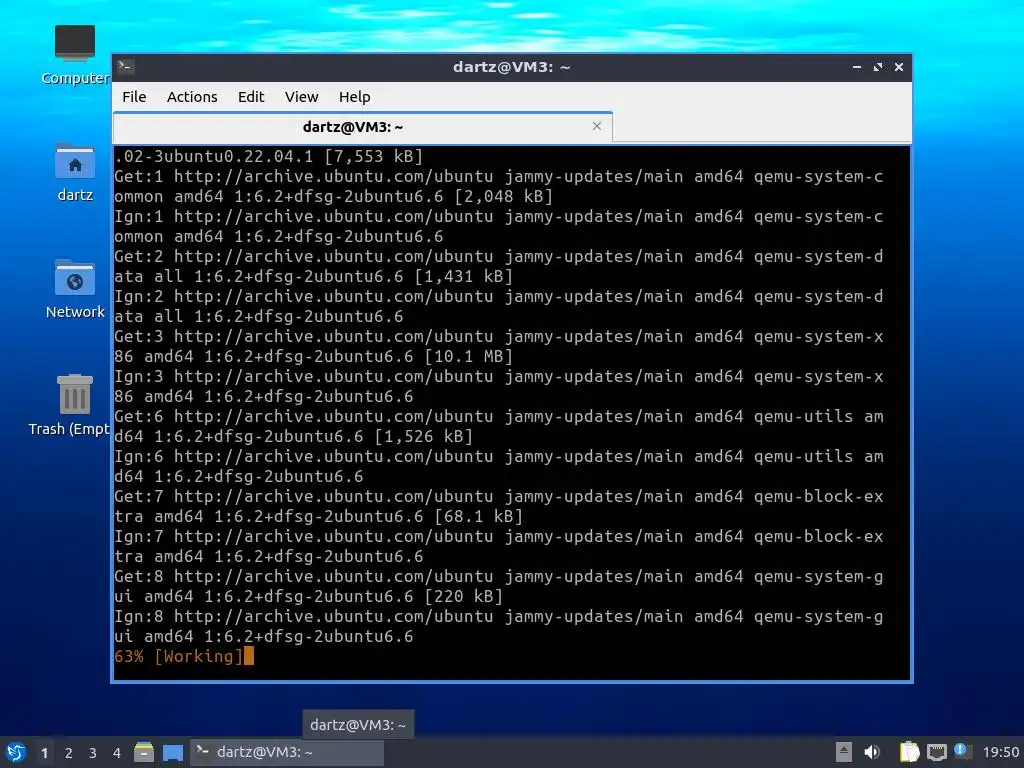The image size is (1024, 768).
Task: Select the Computer desktop icon
Action: [74, 55]
